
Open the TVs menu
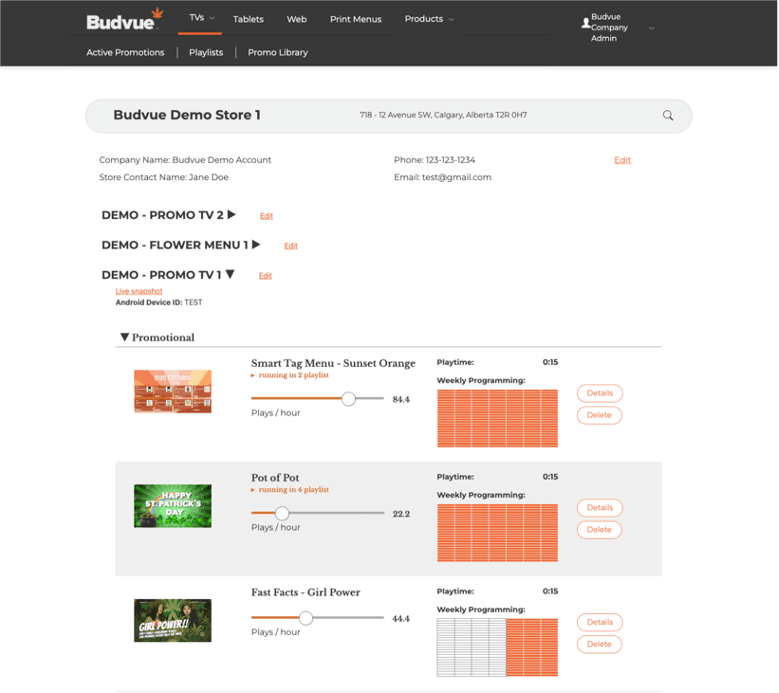200,18
